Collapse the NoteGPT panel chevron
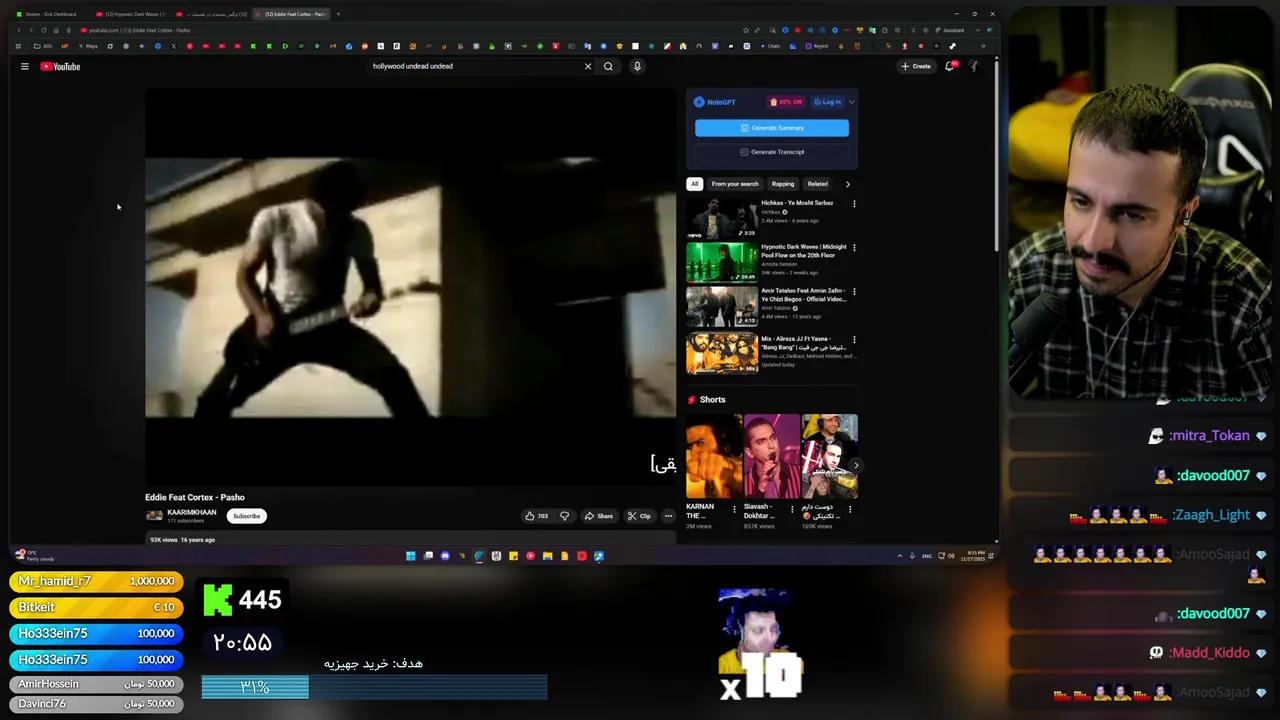 tap(851, 102)
